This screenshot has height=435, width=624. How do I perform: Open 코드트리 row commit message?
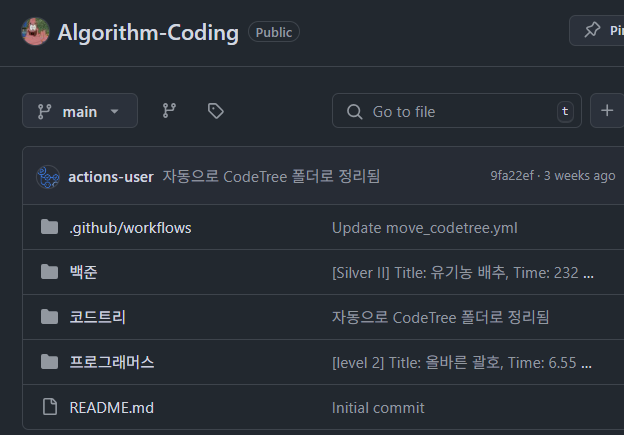click(x=441, y=318)
